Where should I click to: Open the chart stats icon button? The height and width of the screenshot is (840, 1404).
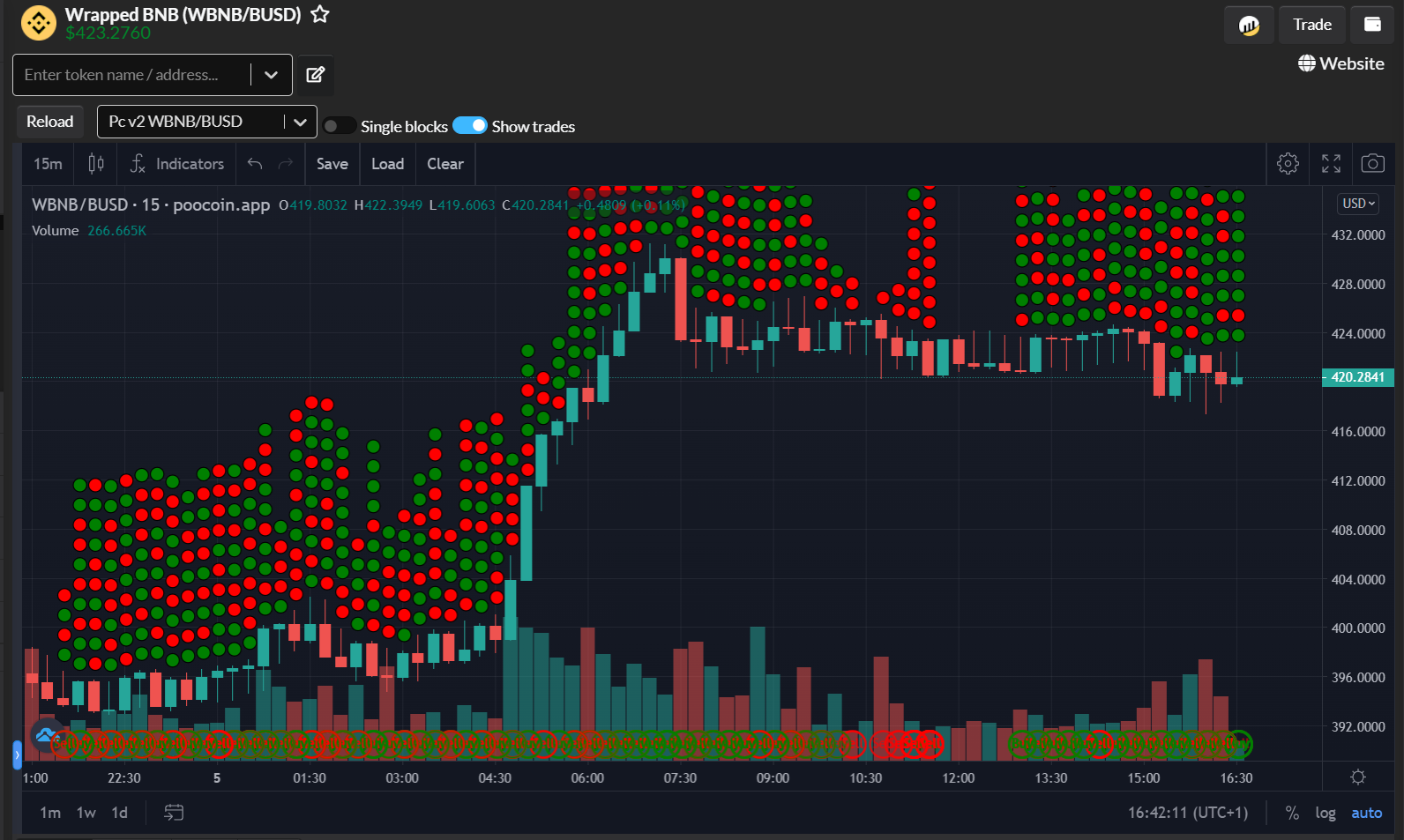coord(1249,25)
